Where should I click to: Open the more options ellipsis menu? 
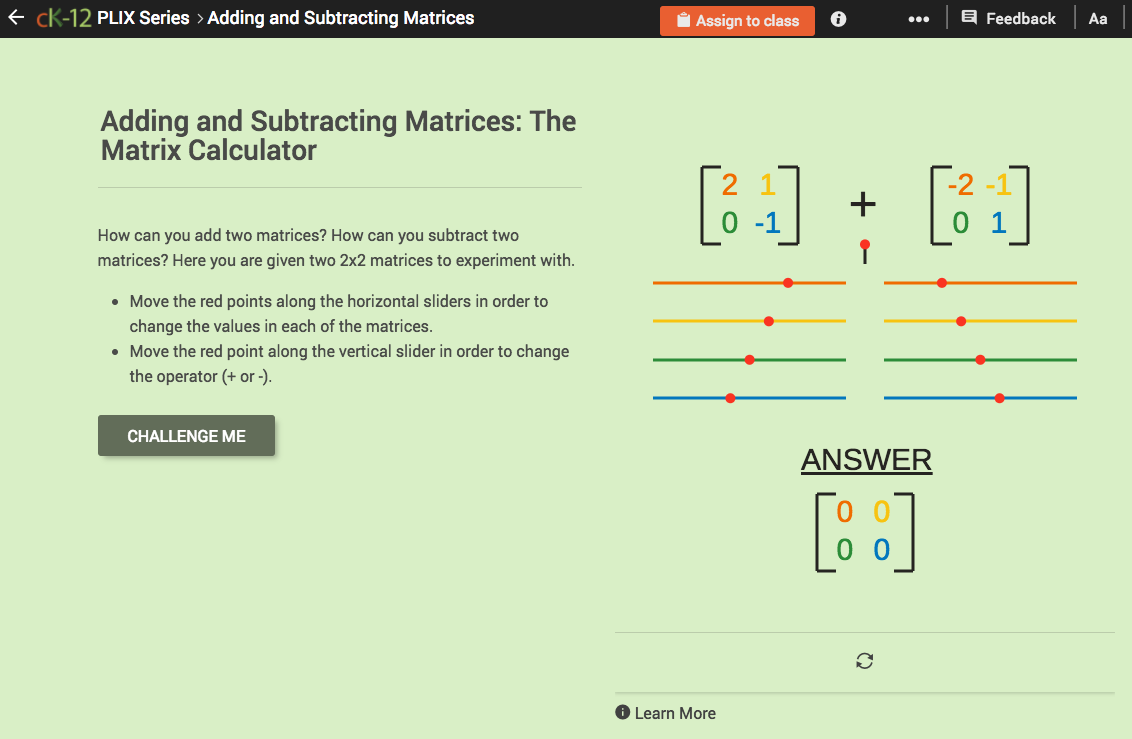point(918,17)
